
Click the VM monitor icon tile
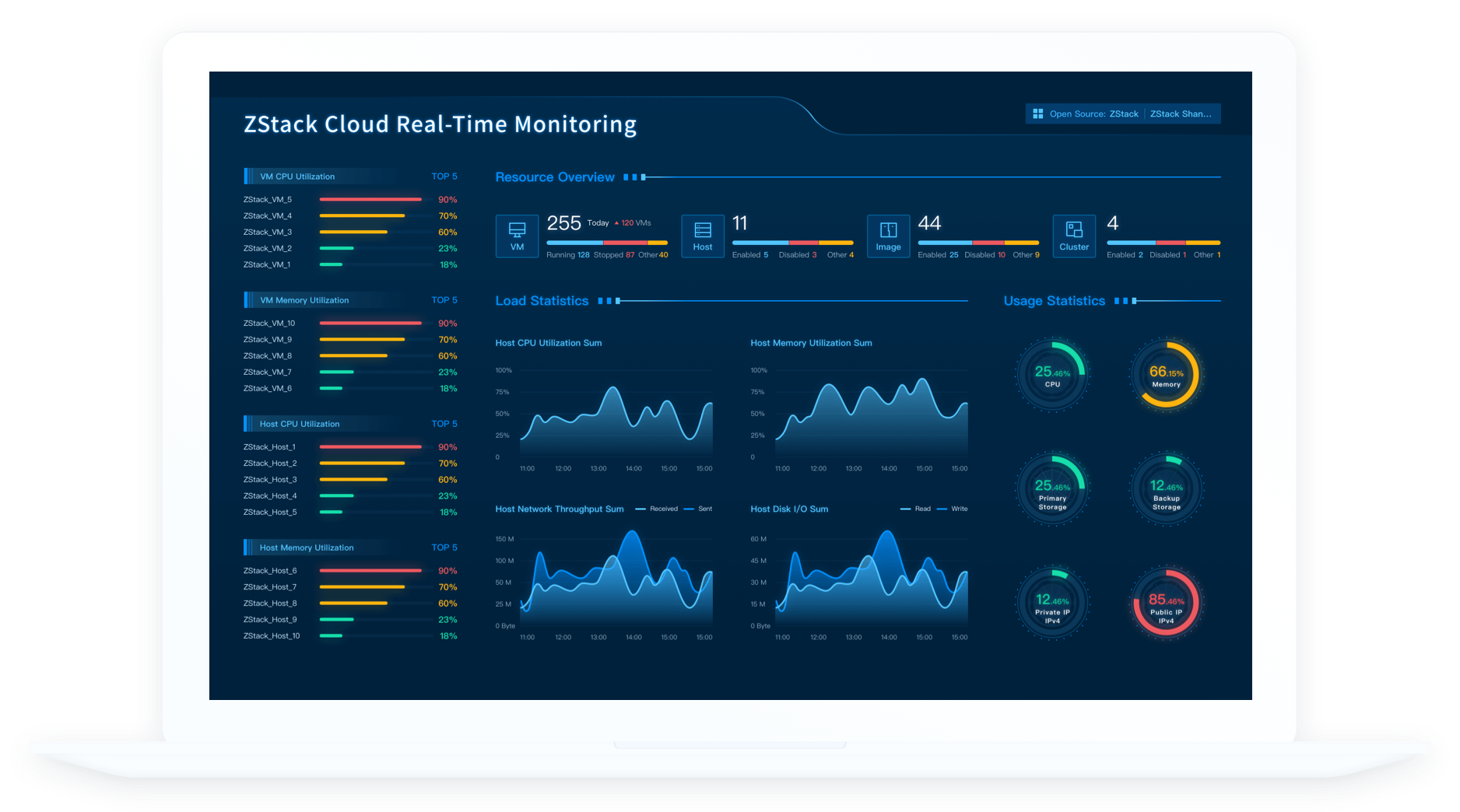coord(517,236)
